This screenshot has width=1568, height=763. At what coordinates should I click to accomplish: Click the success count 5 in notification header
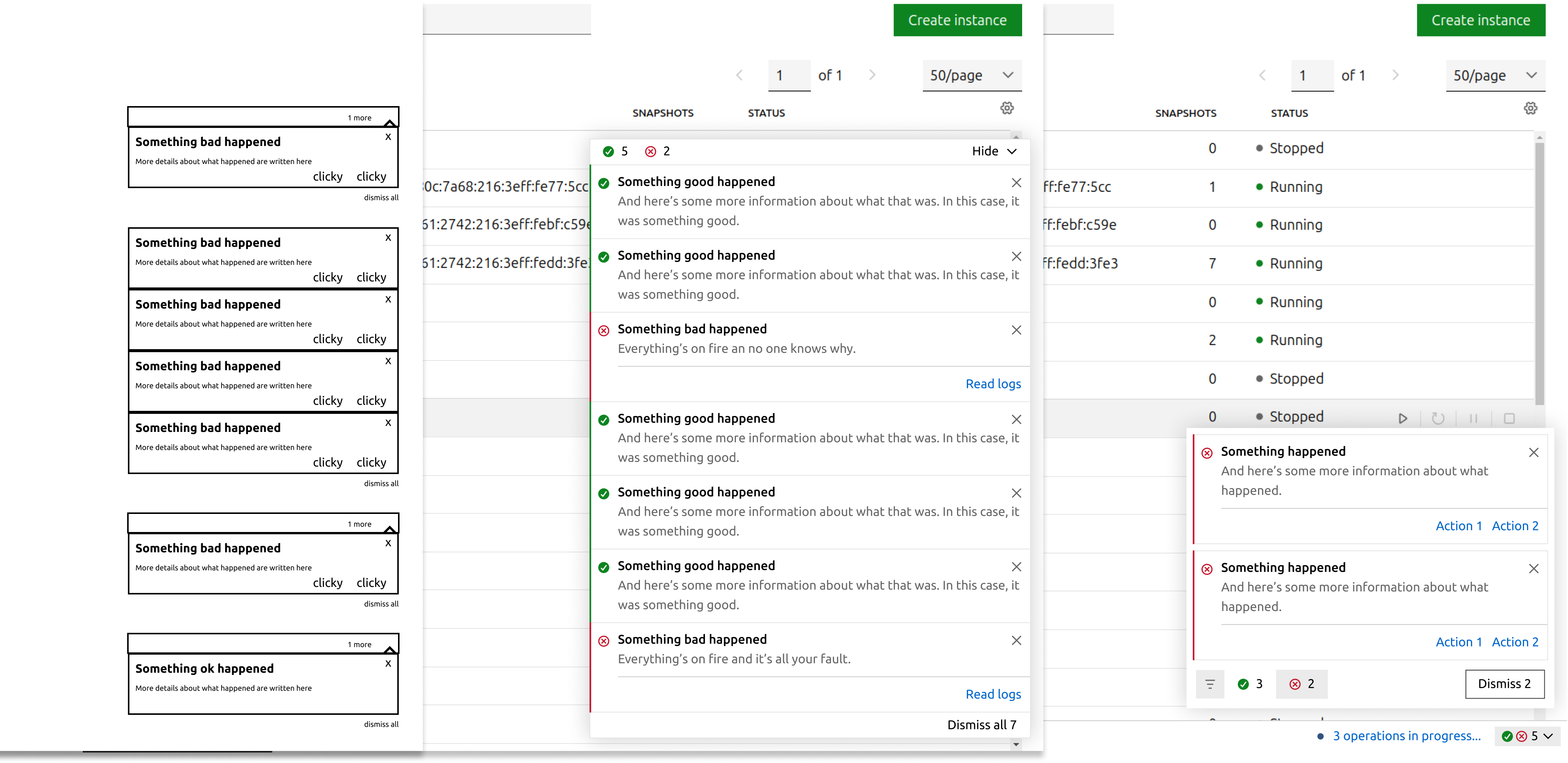click(x=615, y=152)
